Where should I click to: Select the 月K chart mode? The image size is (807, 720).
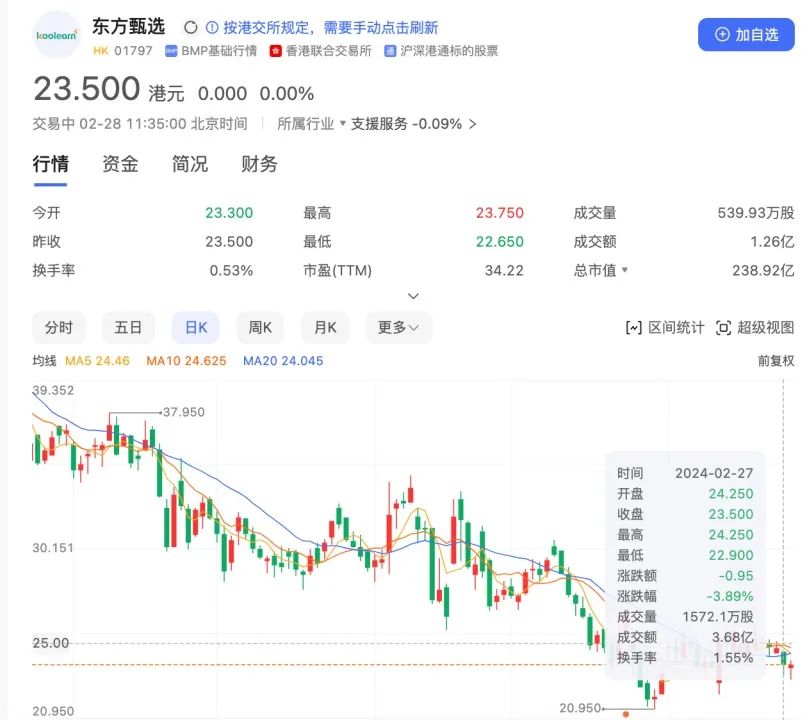[325, 327]
